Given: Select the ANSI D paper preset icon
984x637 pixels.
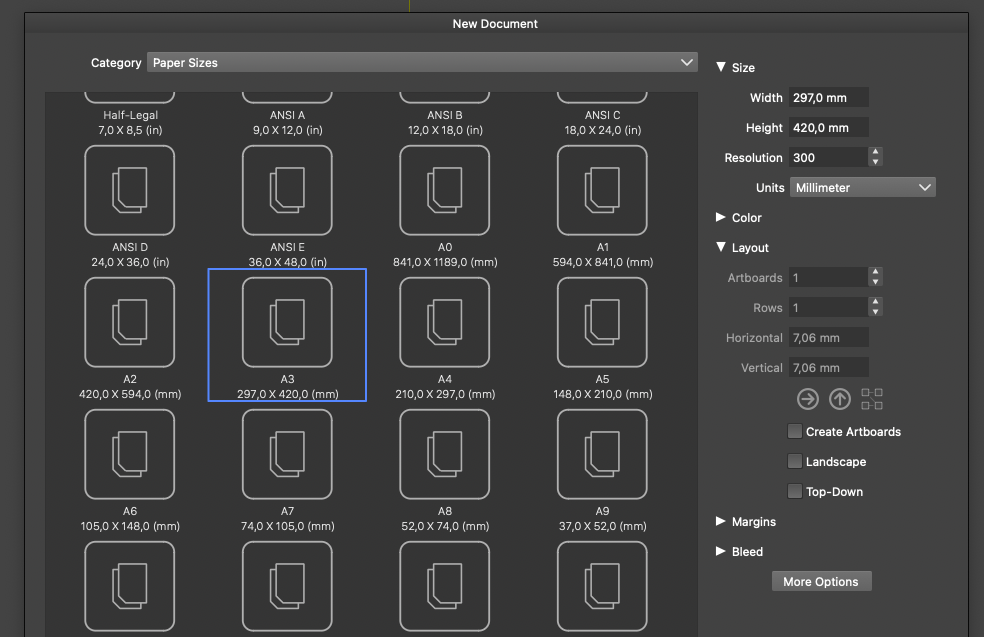Looking at the screenshot, I should pos(130,190).
